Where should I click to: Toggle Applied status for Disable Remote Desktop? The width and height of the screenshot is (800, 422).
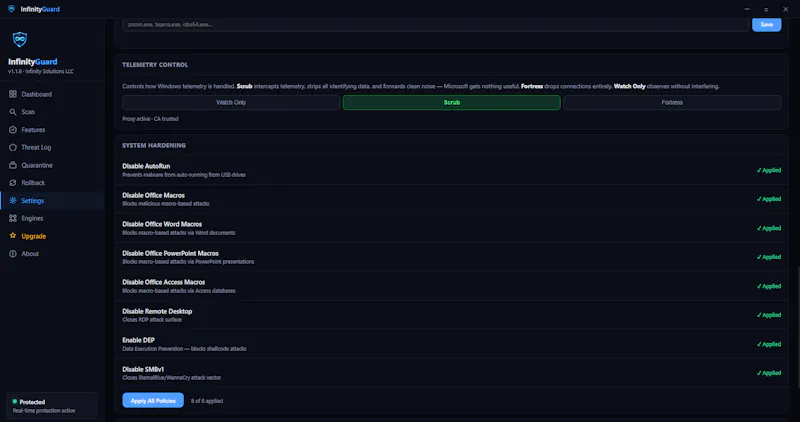coord(769,315)
